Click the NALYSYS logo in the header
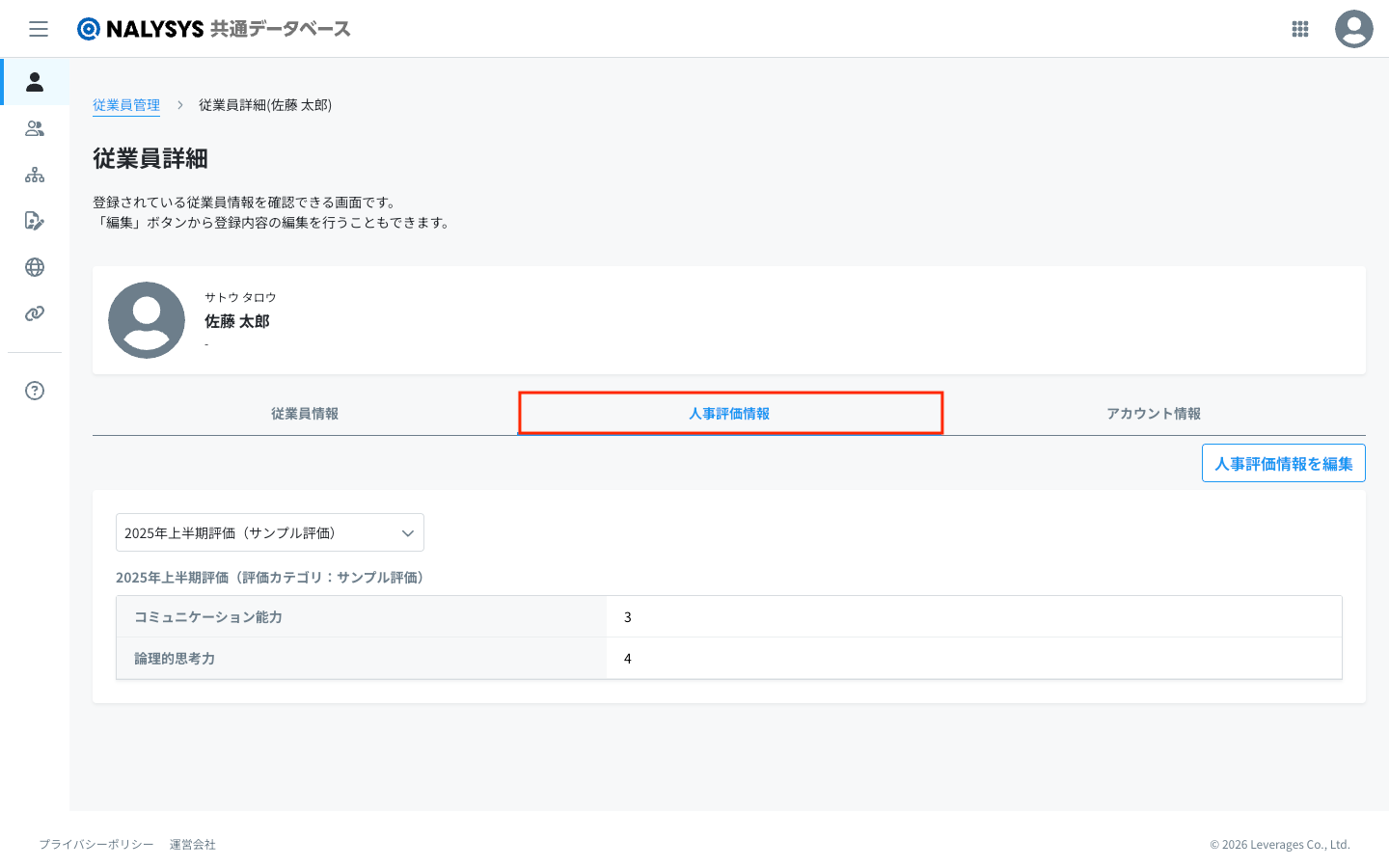 pos(213,29)
